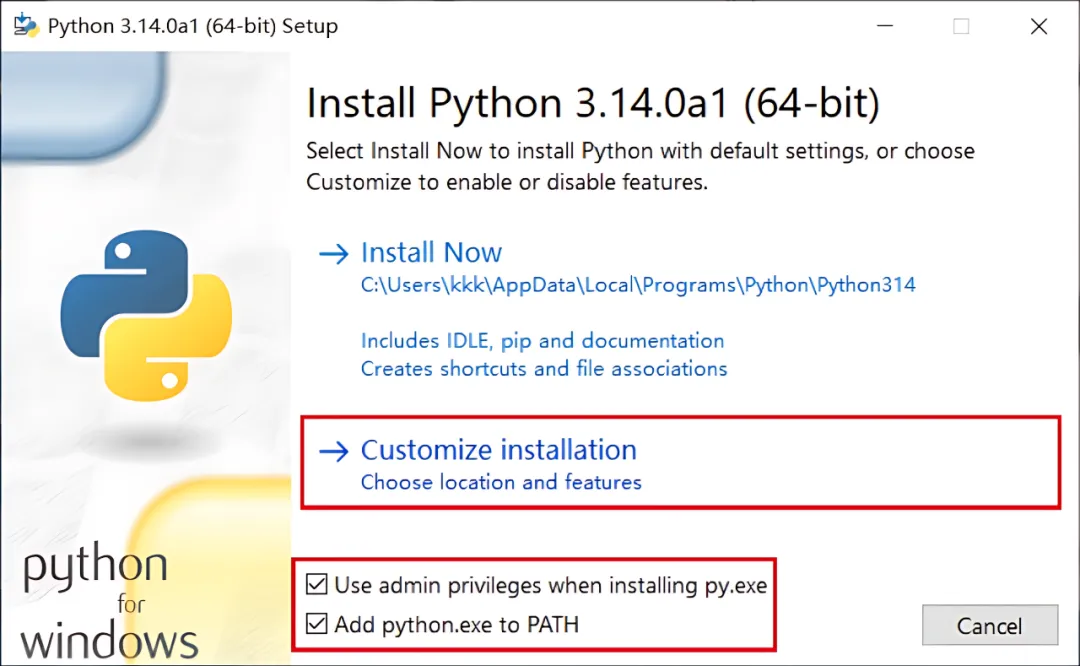Click 'Creates shortcuts and file associations' text
This screenshot has height=666, width=1080.
tap(543, 368)
